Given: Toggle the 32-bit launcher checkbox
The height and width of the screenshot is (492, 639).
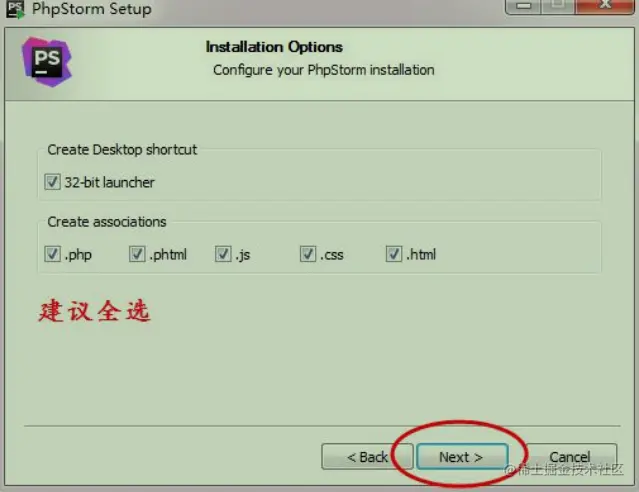Looking at the screenshot, I should (52, 182).
